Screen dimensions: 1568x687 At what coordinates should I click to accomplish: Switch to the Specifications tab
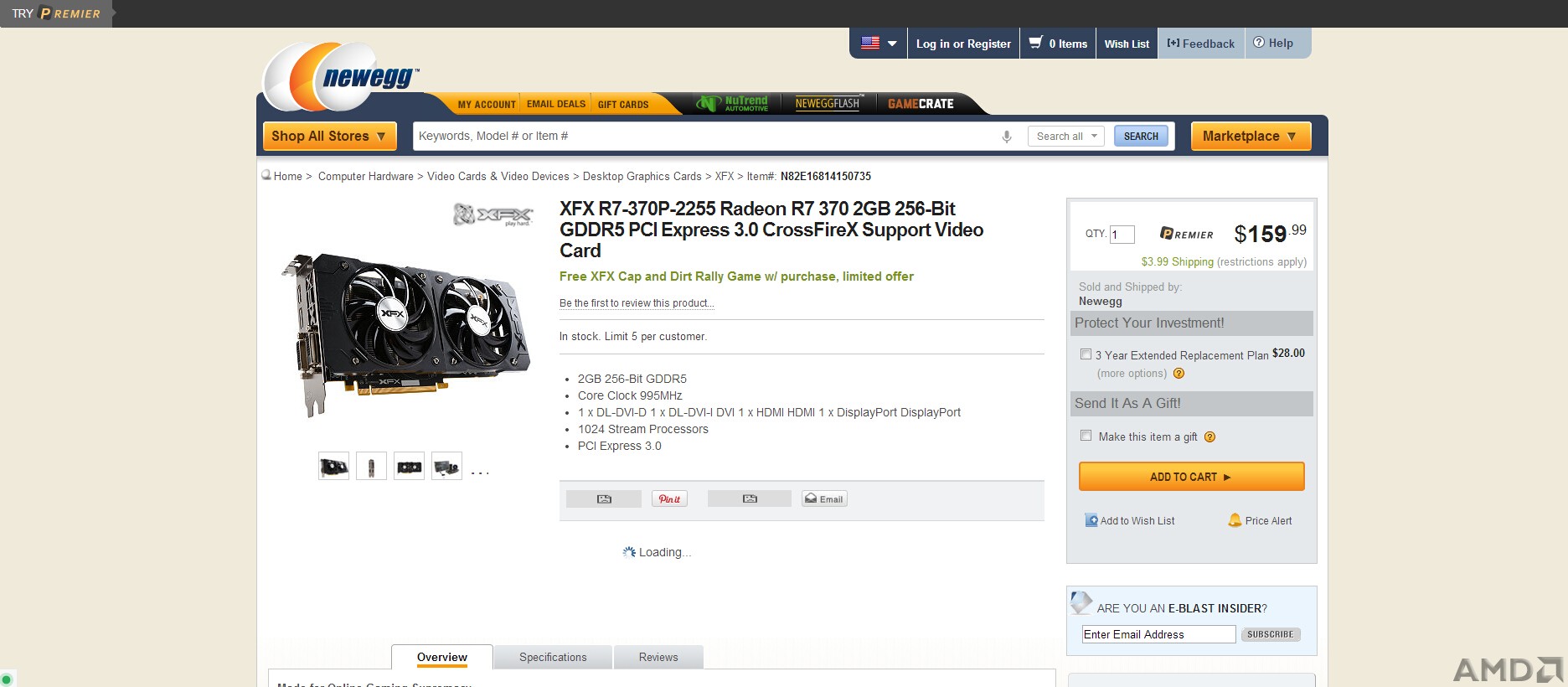[x=553, y=657]
